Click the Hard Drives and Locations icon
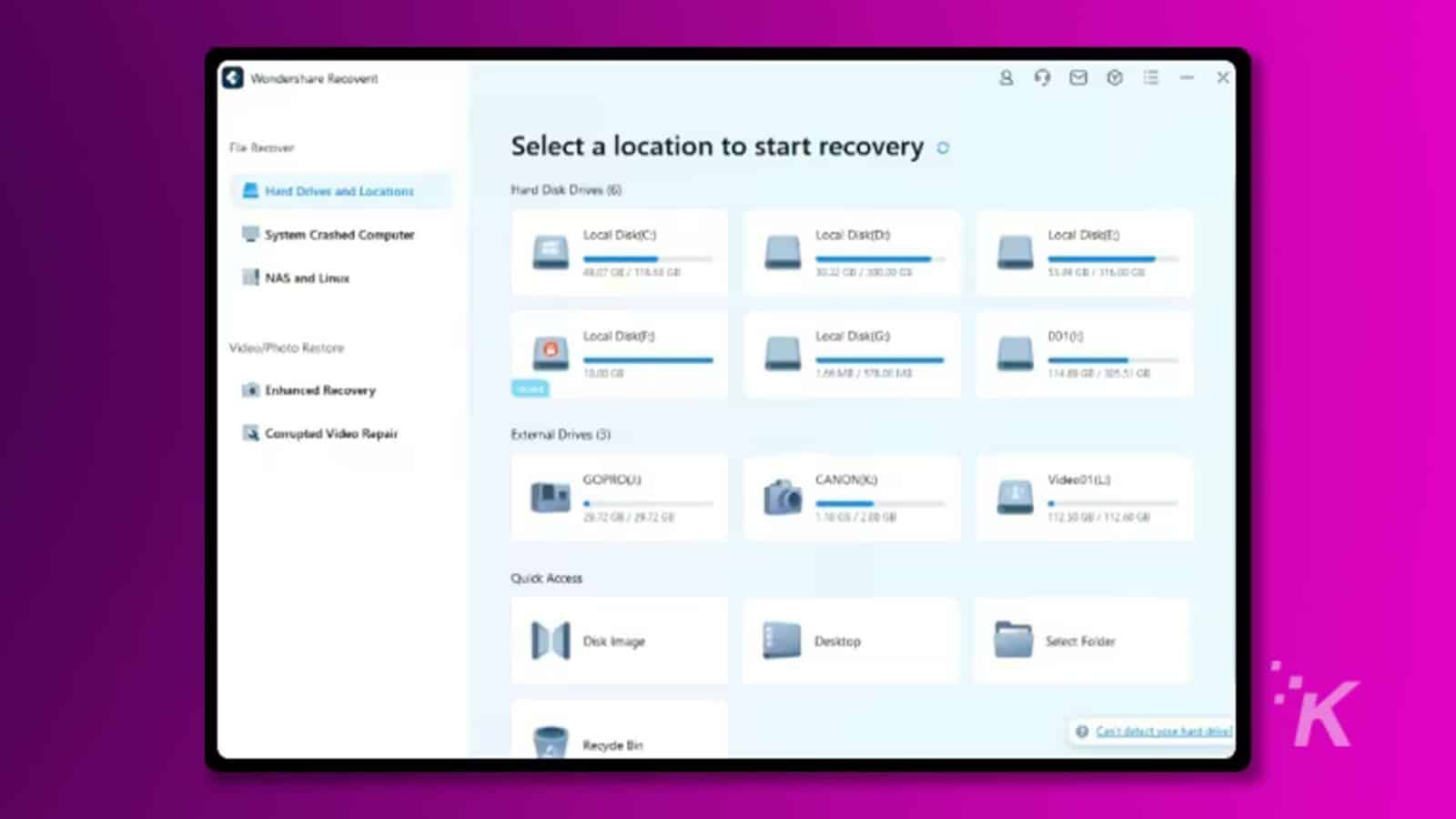The image size is (1456, 819). coord(250,191)
